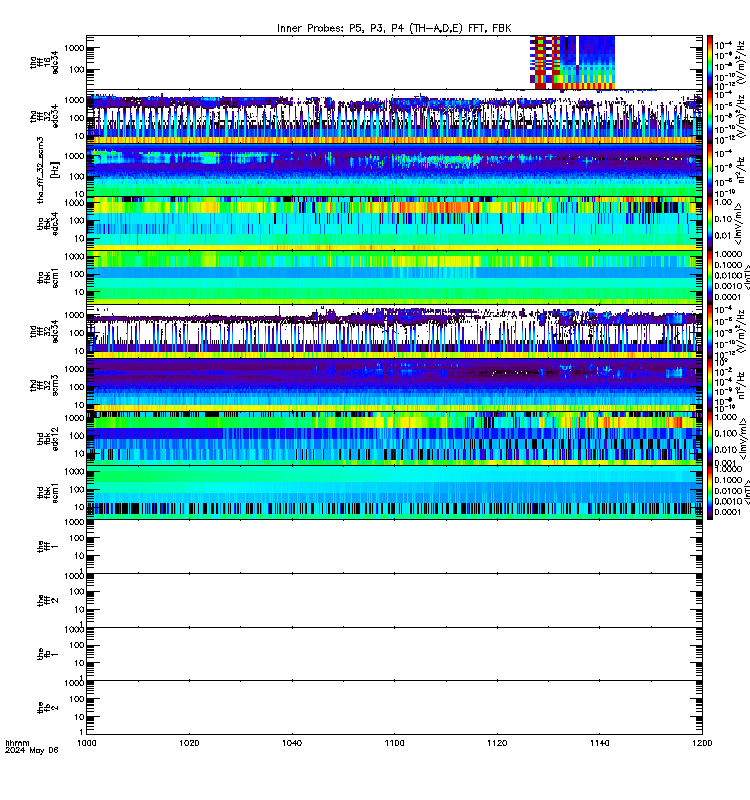
Task: Select the 'thd fbk scm1' panel label
Action: click(48, 493)
